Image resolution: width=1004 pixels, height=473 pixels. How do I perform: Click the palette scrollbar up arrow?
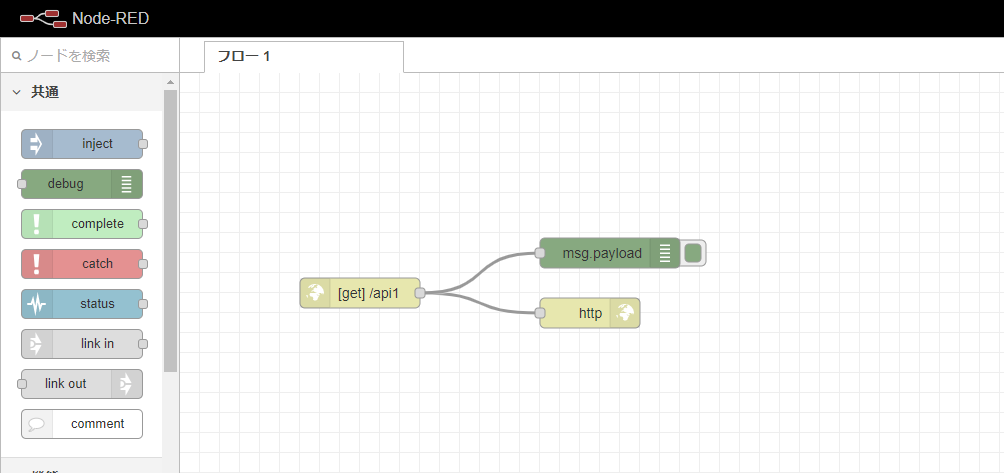170,82
